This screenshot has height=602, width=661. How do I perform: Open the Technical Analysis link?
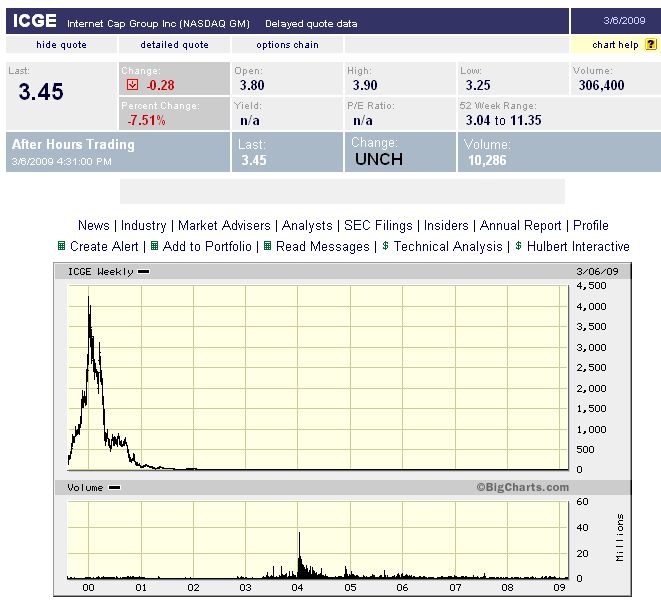(448, 246)
